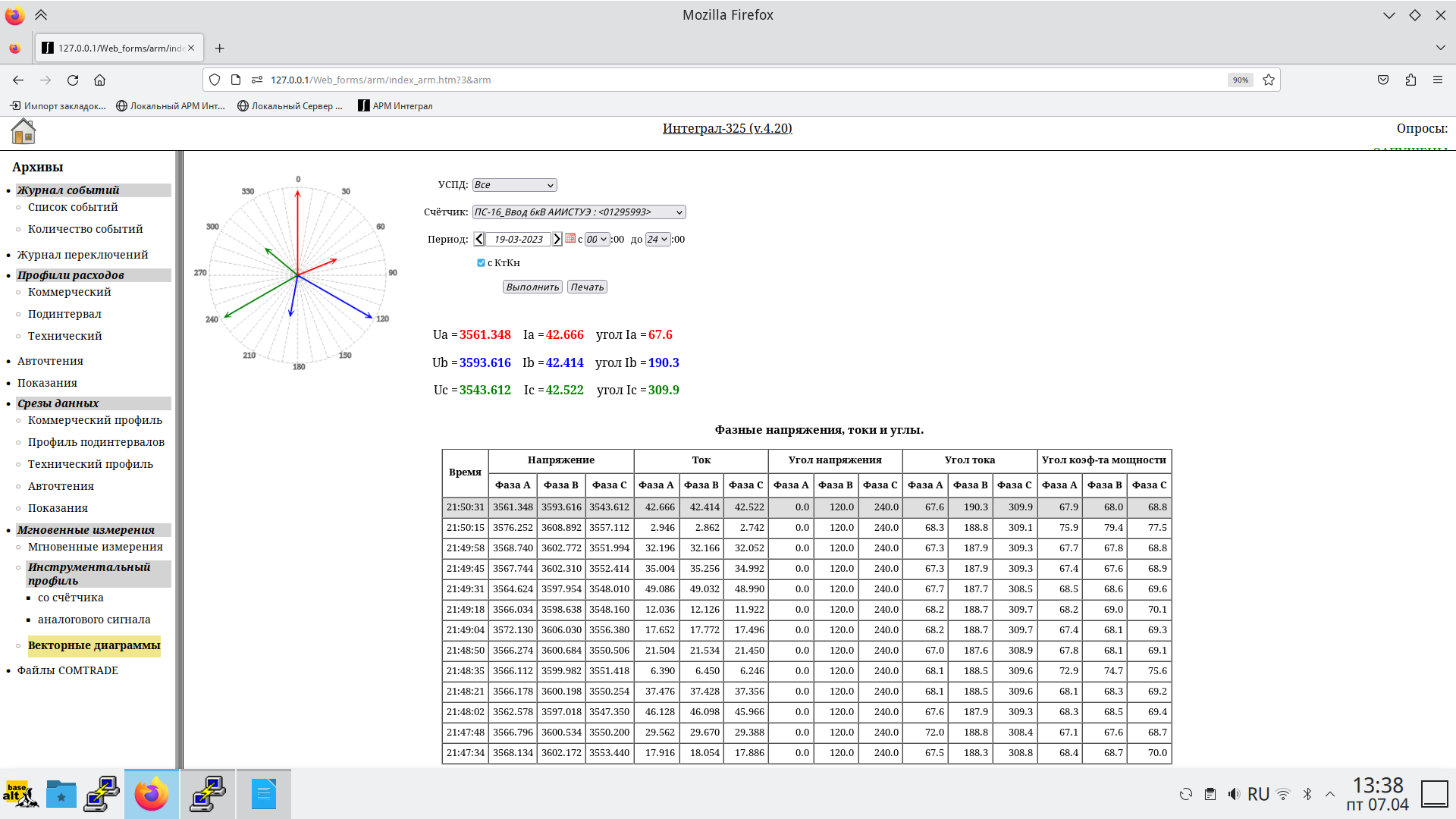The width and height of the screenshot is (1456, 819).
Task: Open Профиль подинтервалов menu item
Action: click(96, 442)
